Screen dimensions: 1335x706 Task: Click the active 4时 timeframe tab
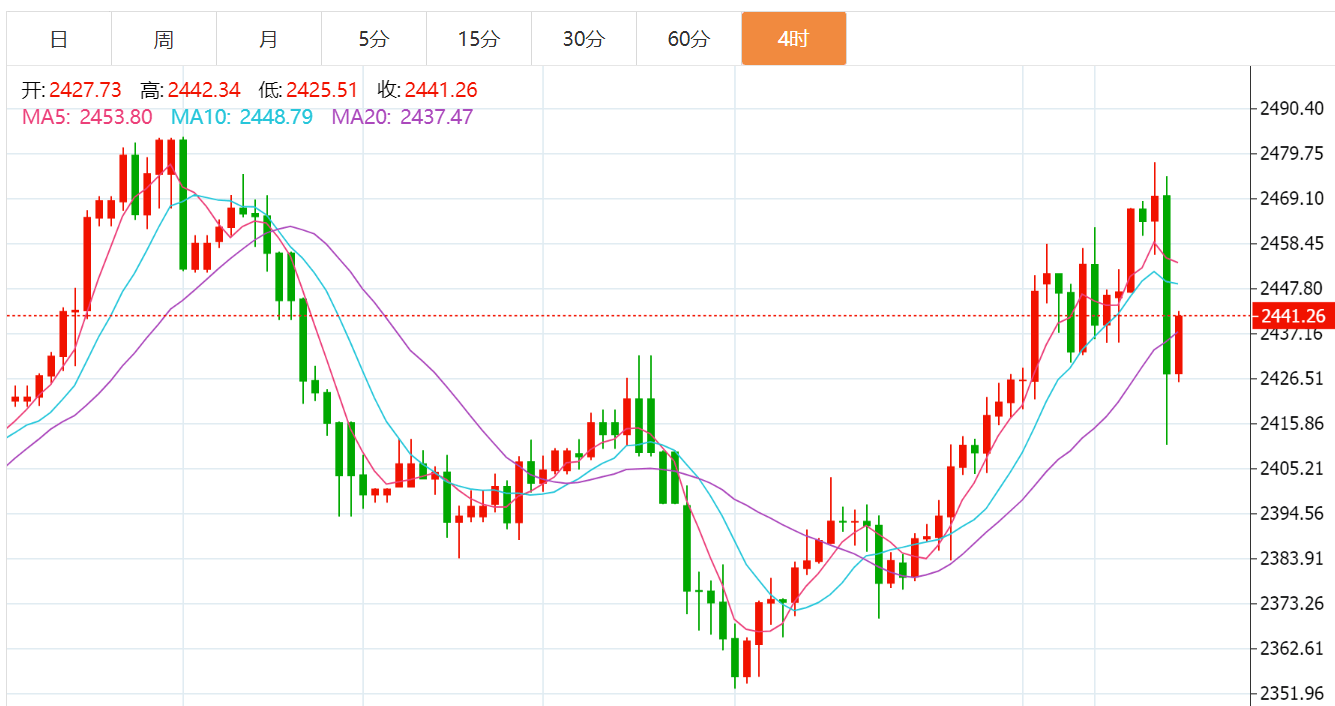click(794, 39)
